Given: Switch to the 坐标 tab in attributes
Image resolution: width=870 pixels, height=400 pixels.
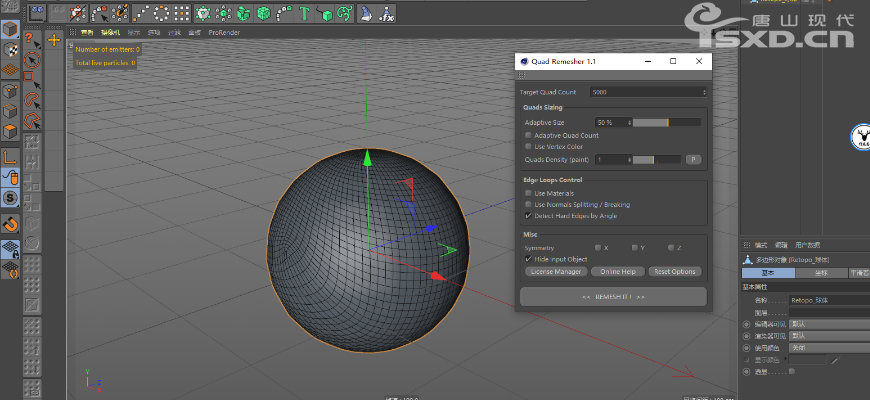Looking at the screenshot, I should click(821, 273).
